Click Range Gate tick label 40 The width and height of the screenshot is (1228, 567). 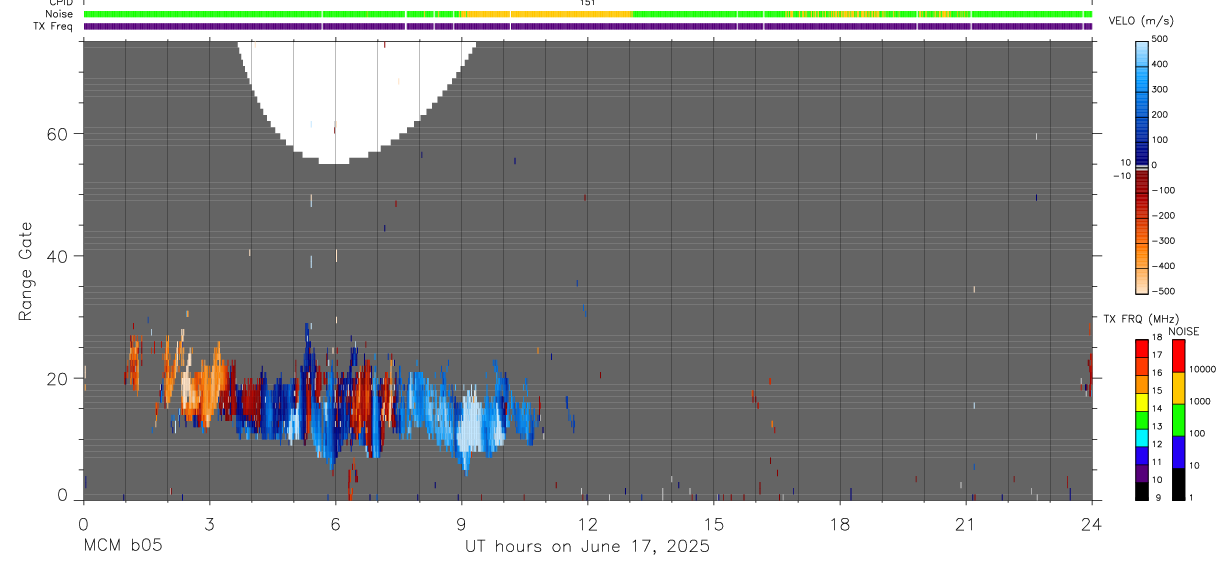tap(56, 256)
